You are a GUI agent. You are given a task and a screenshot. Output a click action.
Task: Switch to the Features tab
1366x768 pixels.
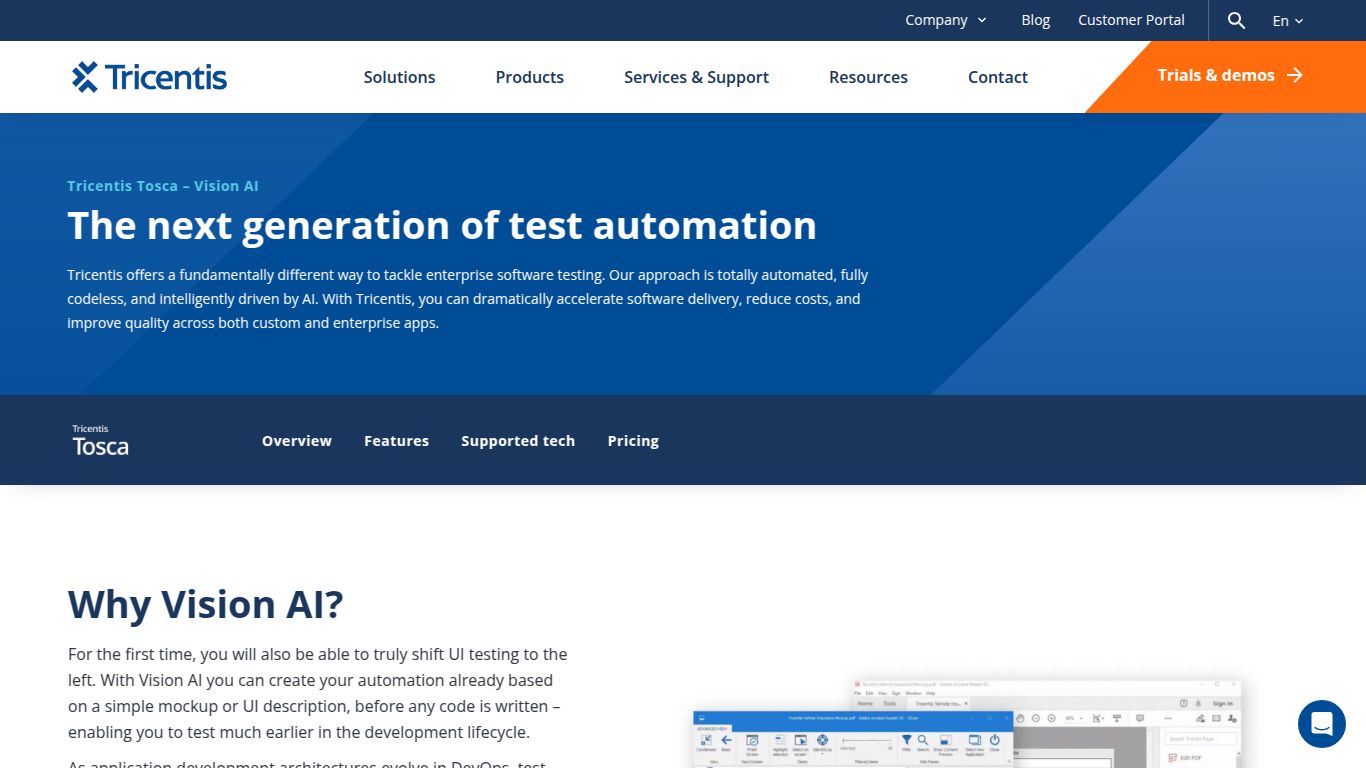click(x=396, y=440)
